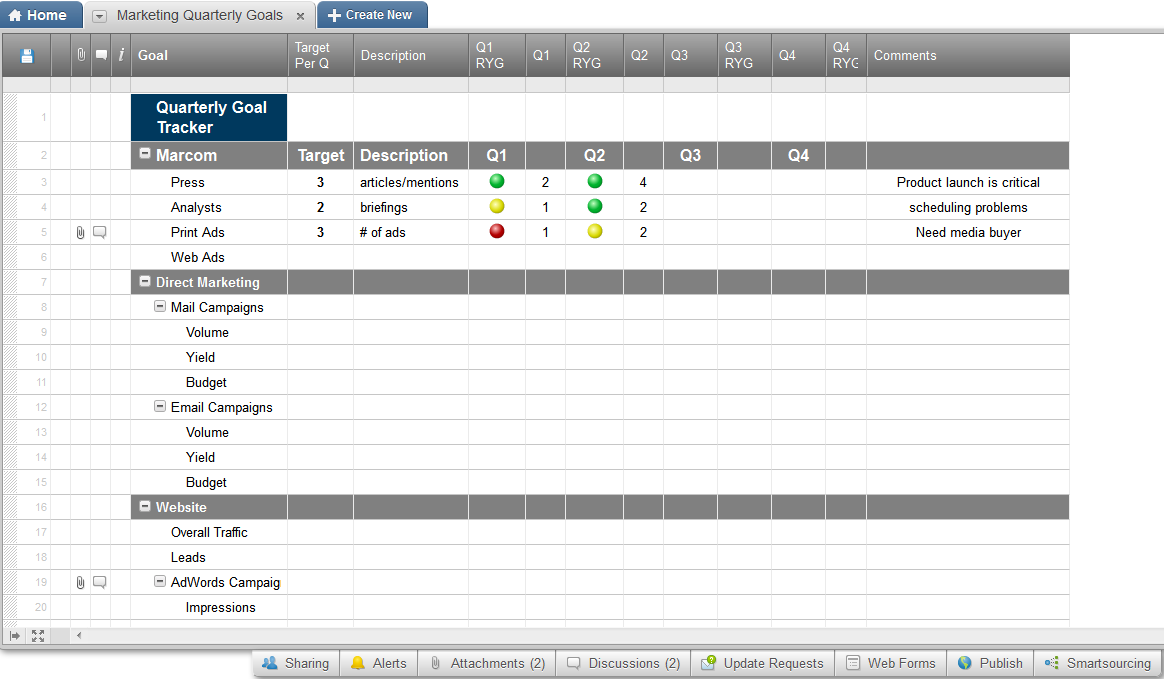Viewport: 1164px width, 679px height.
Task: Click the yellow Q2 status ball for Print Ads
Action: pos(595,232)
